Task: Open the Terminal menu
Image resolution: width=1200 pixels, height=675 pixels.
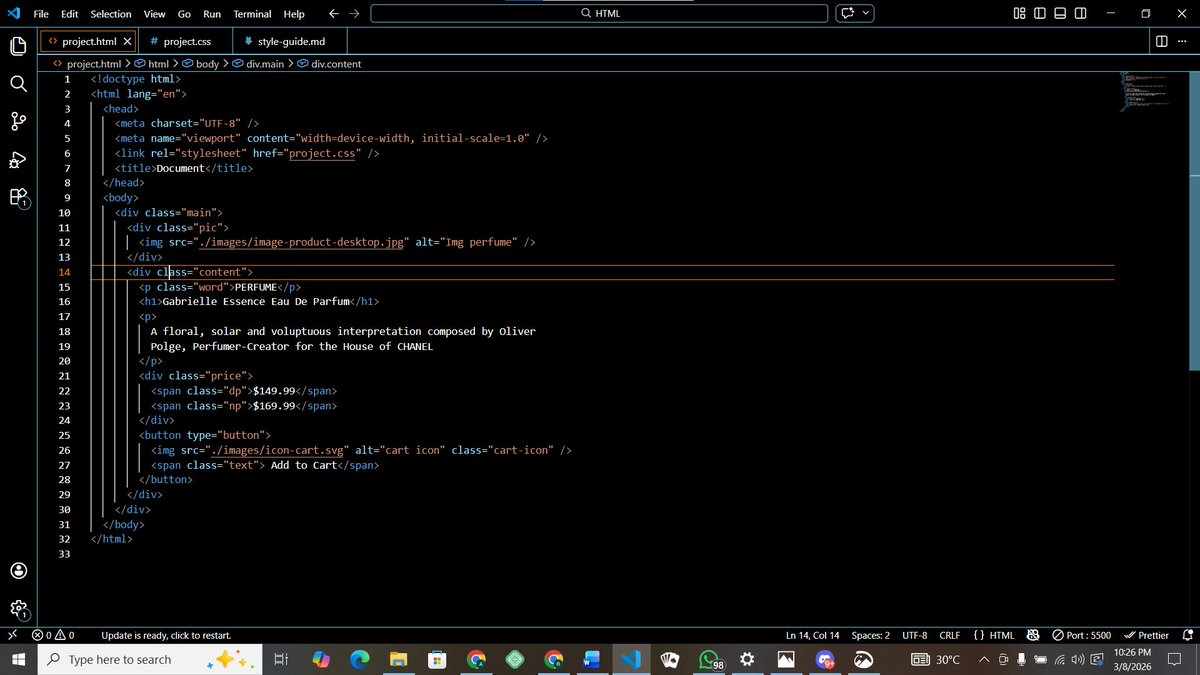Action: (252, 13)
